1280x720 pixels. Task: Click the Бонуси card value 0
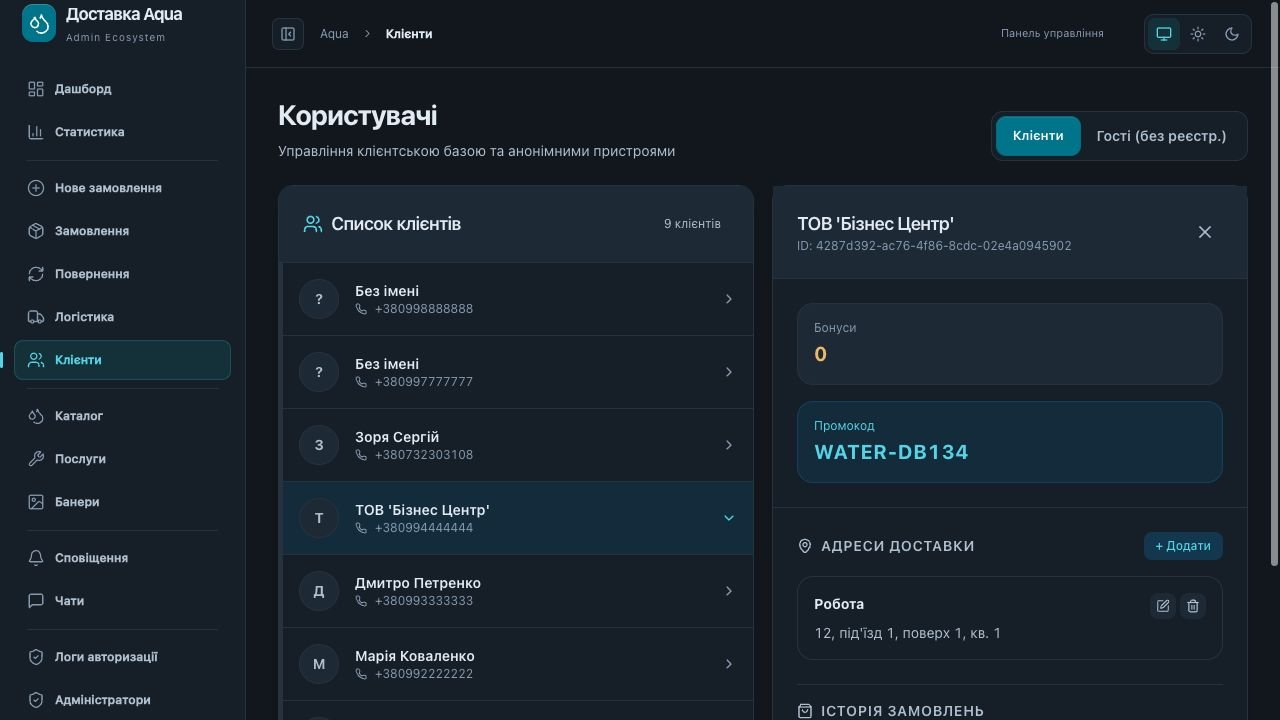(x=820, y=354)
